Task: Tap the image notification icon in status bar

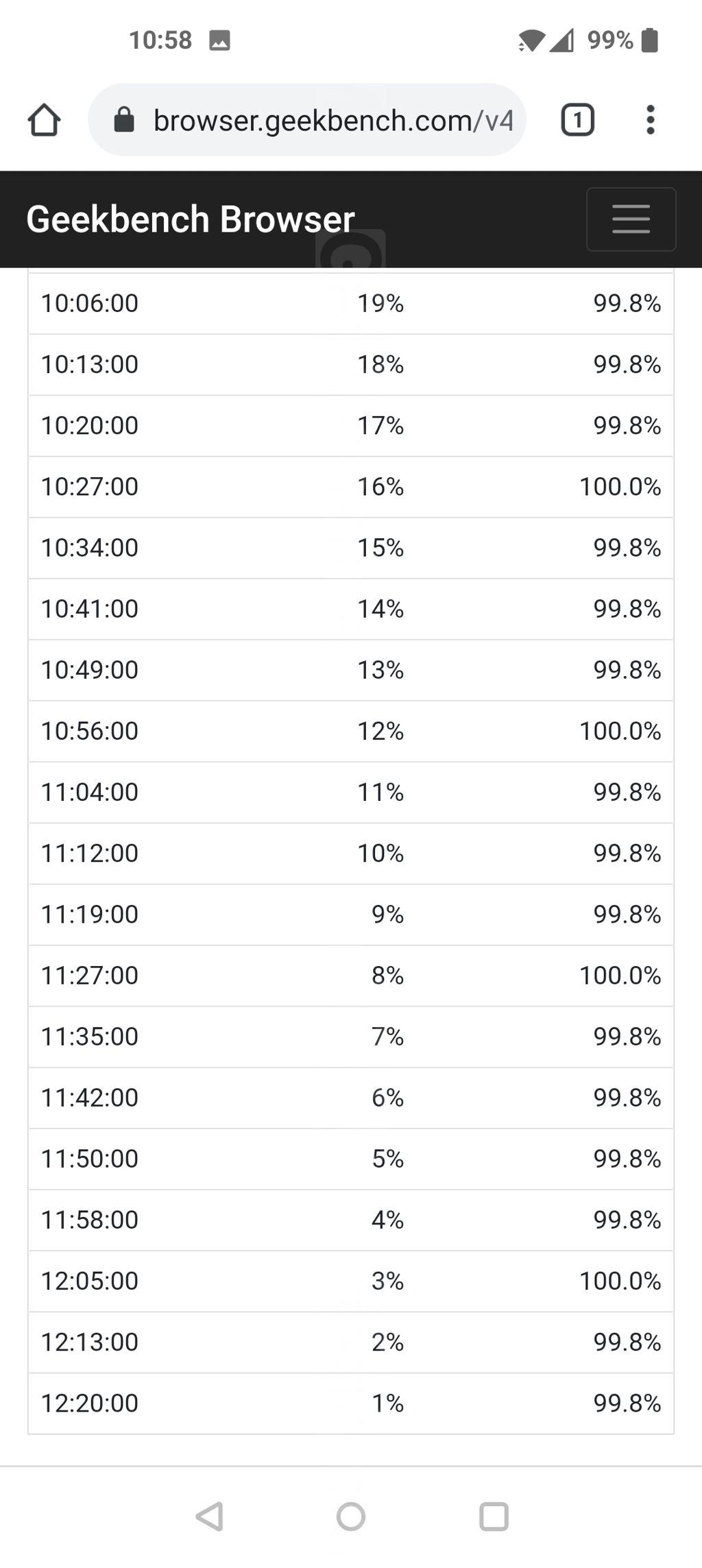Action: coord(219,40)
